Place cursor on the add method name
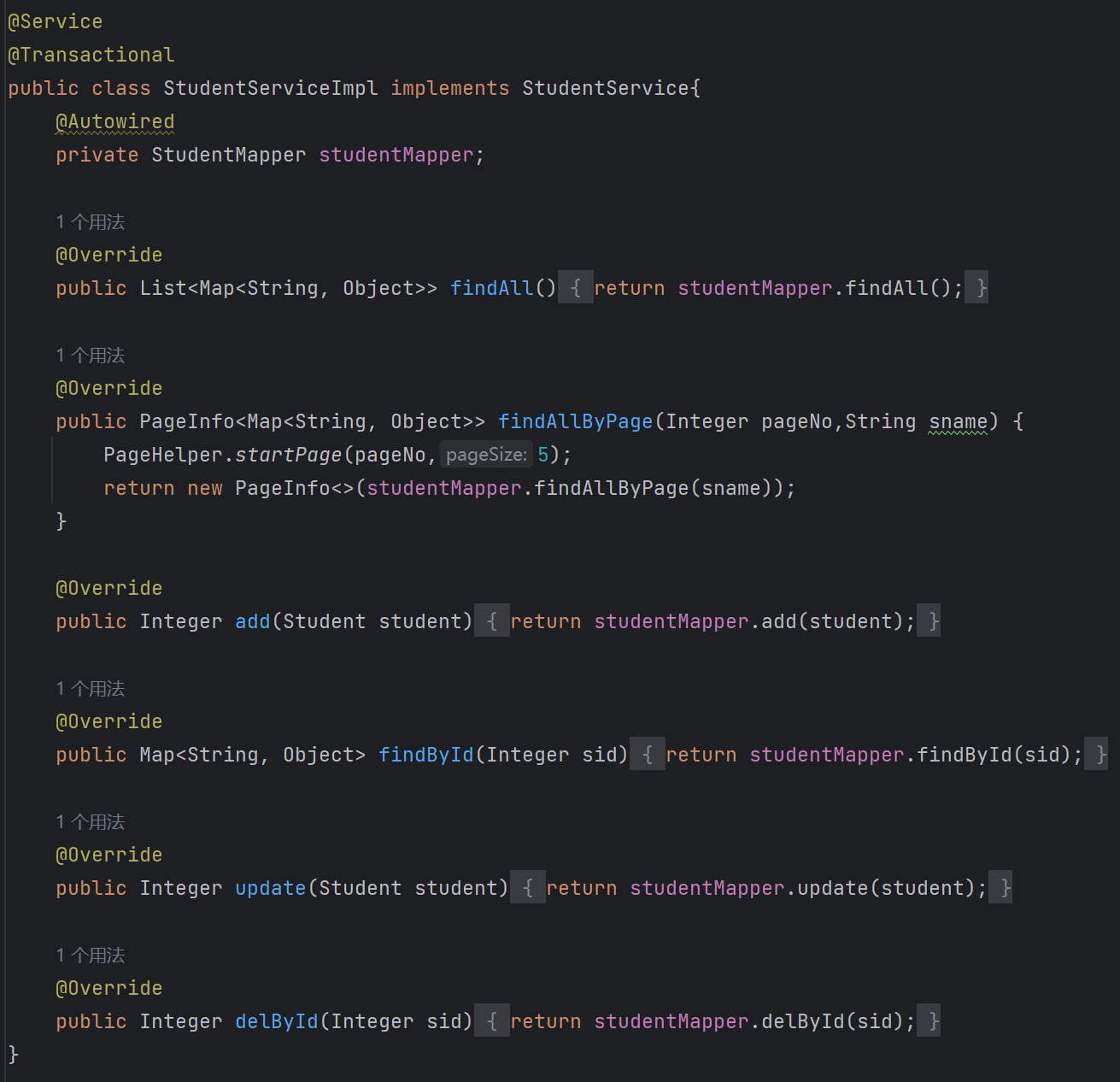The height and width of the screenshot is (1082, 1120). 252,621
